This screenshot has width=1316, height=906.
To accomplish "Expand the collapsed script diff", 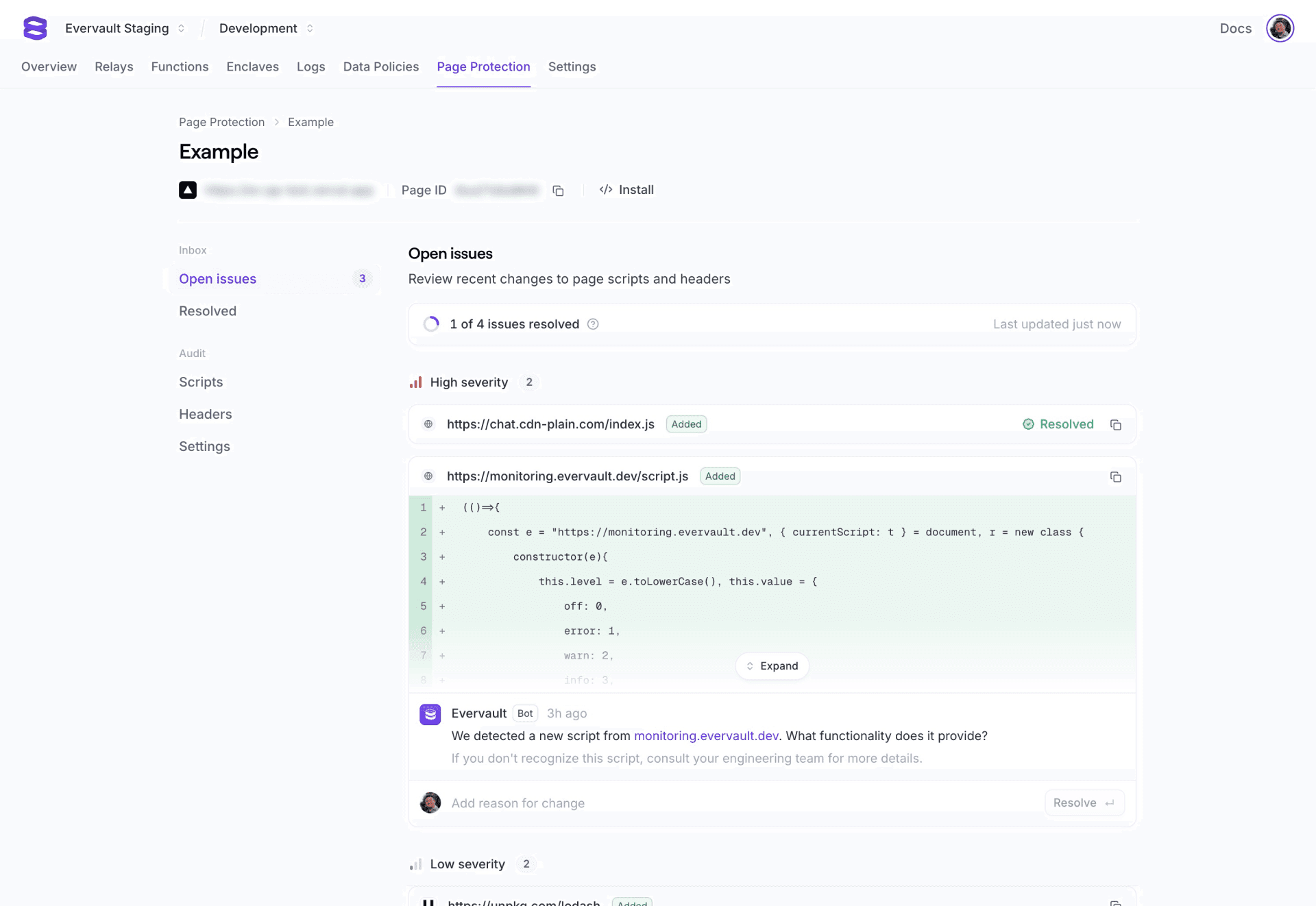I will coord(772,666).
